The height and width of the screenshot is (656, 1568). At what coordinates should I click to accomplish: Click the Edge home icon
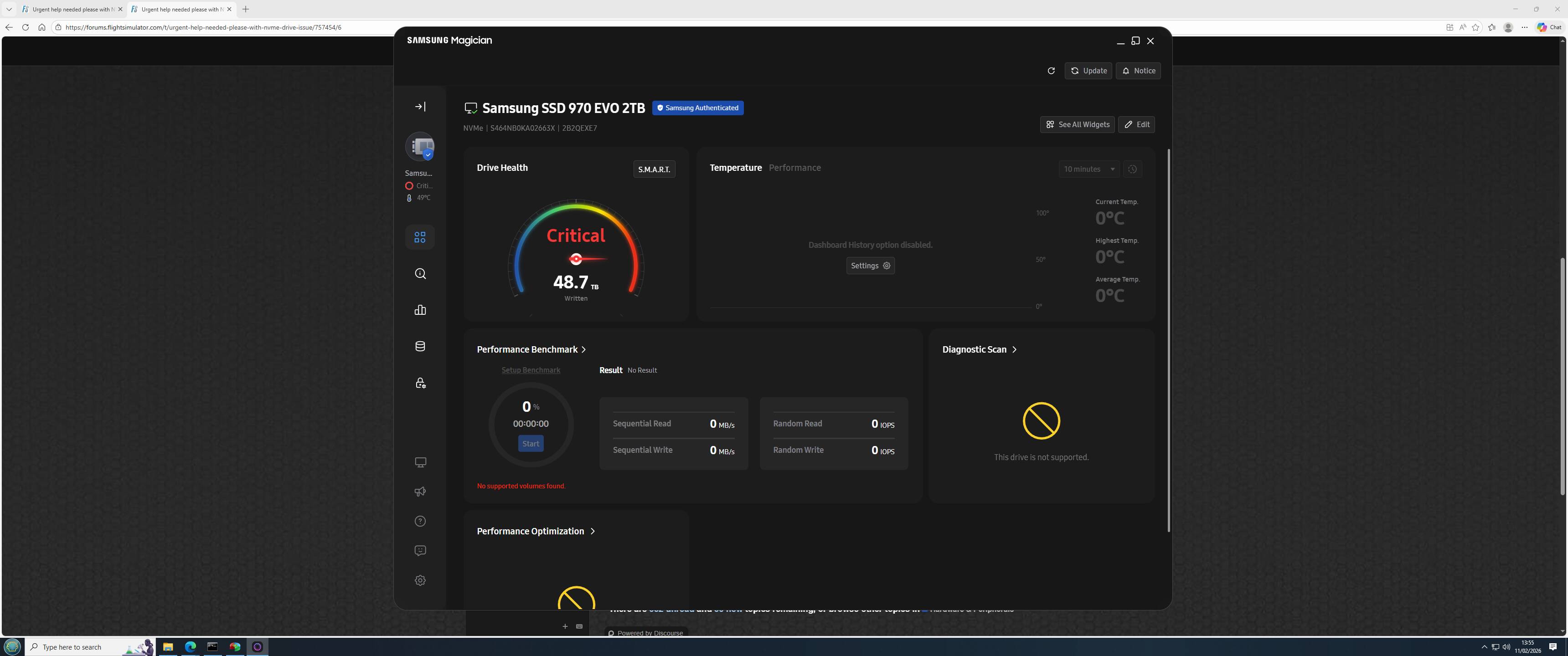(41, 27)
